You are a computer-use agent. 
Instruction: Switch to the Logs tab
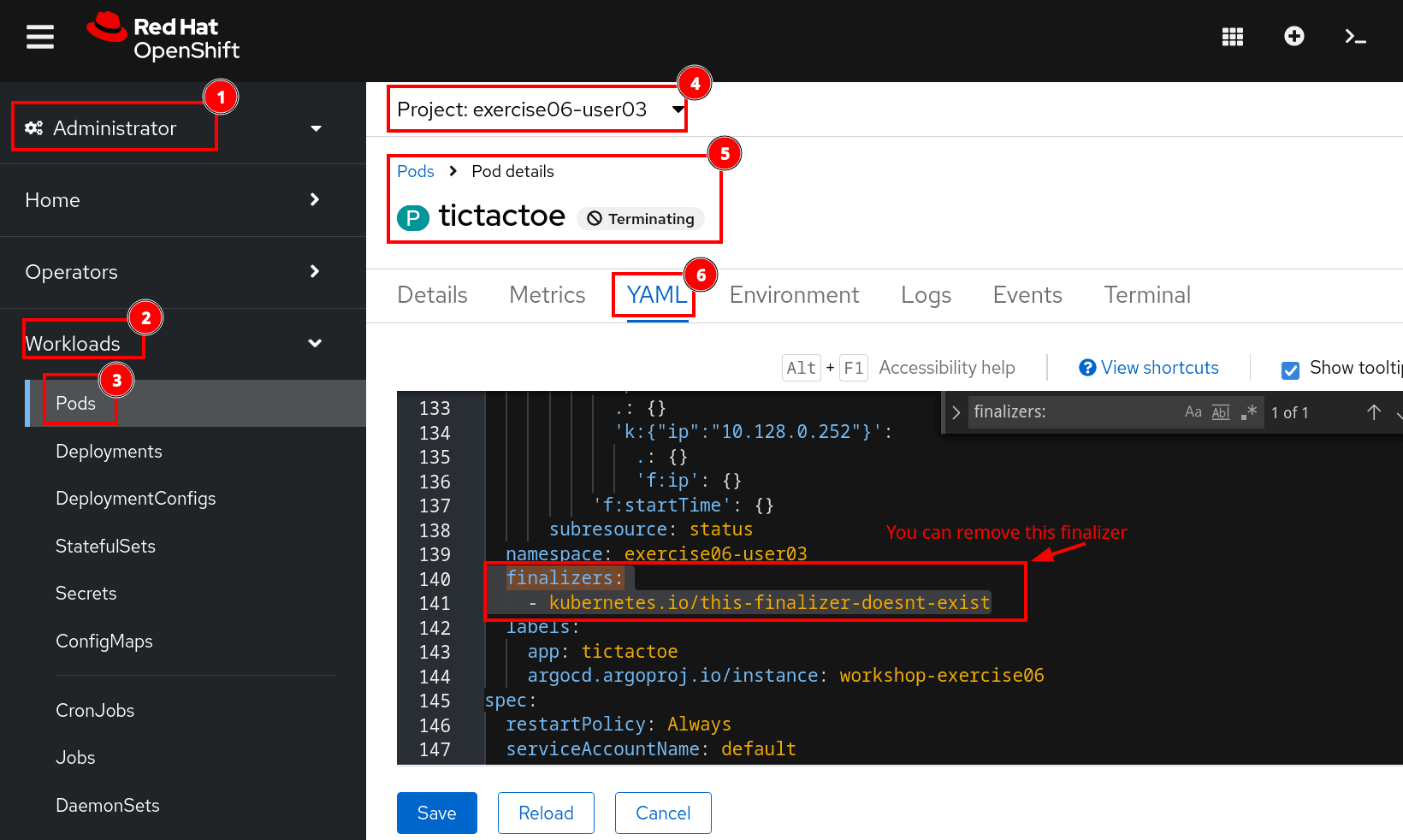tap(926, 295)
